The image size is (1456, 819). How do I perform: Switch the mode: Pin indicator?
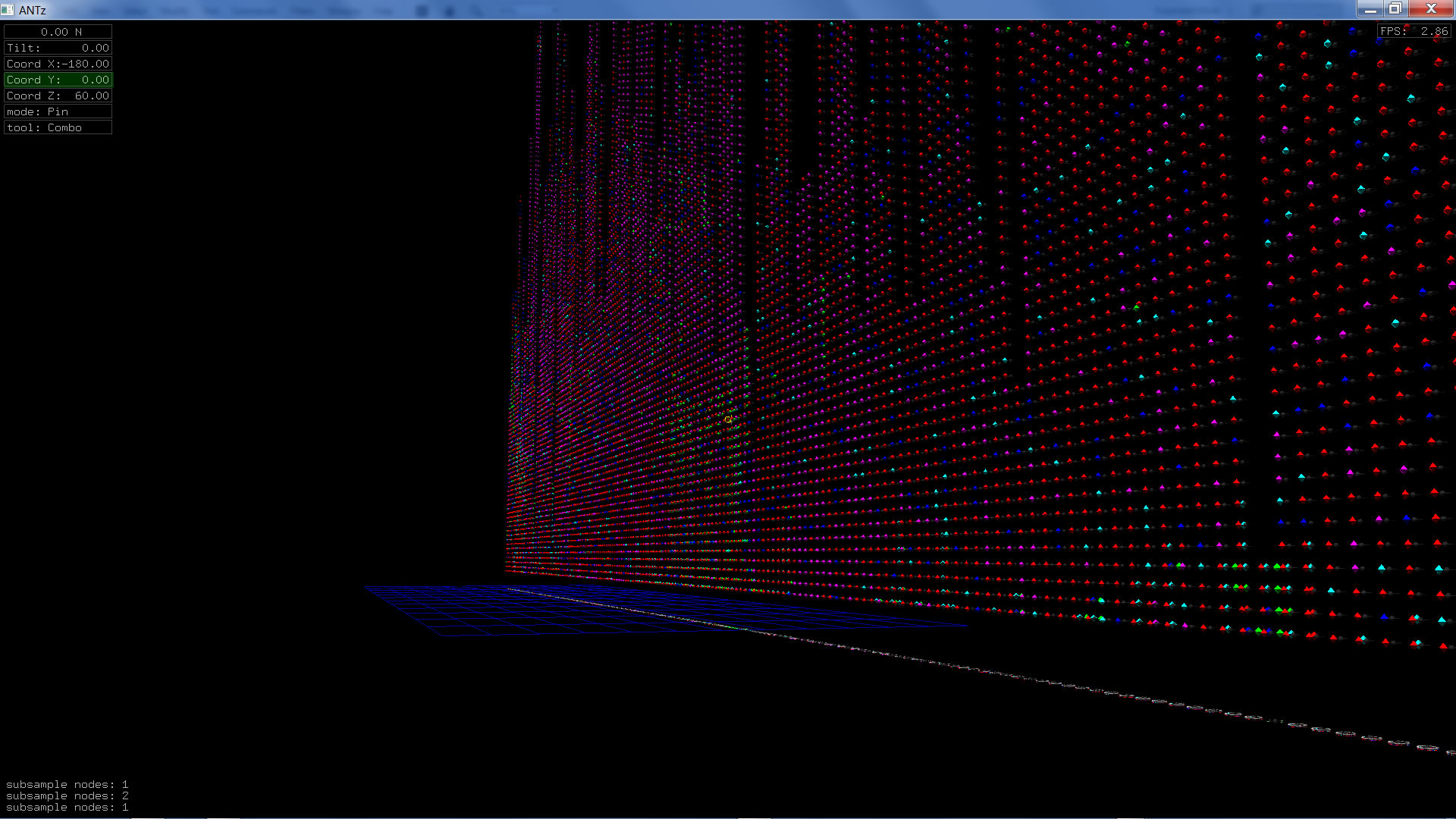pyautogui.click(x=58, y=111)
